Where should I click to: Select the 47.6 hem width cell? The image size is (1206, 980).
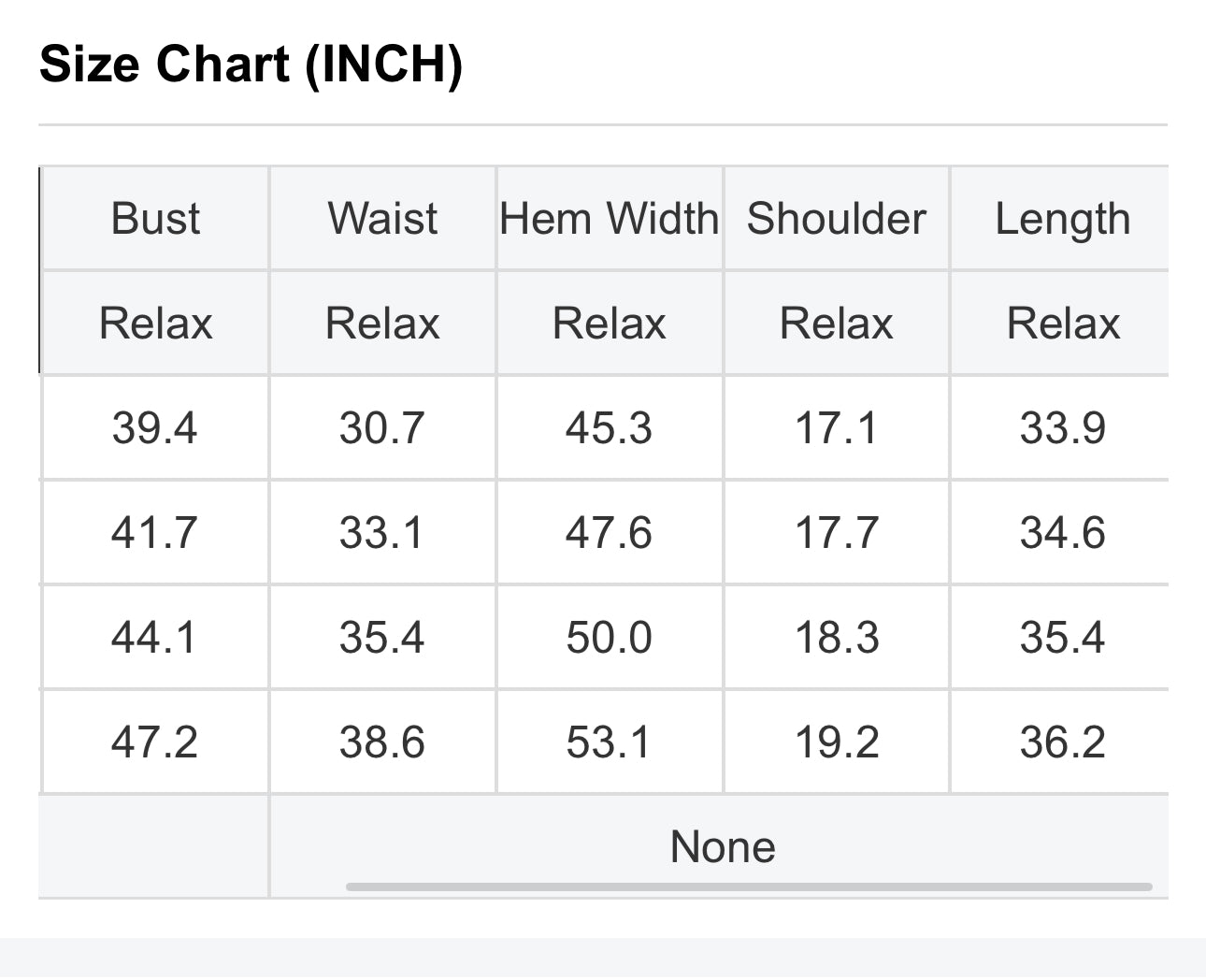coord(610,533)
